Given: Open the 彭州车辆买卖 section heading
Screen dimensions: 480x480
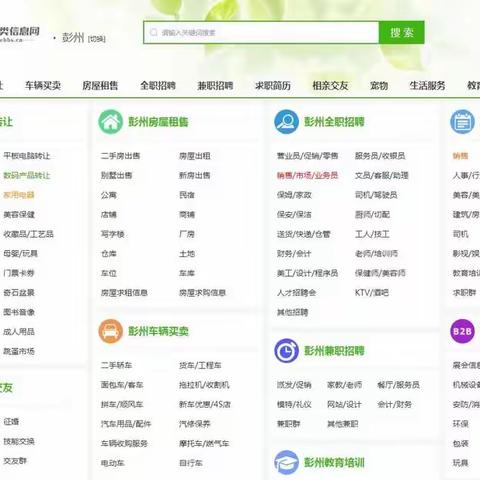Looking at the screenshot, I should point(158,331).
